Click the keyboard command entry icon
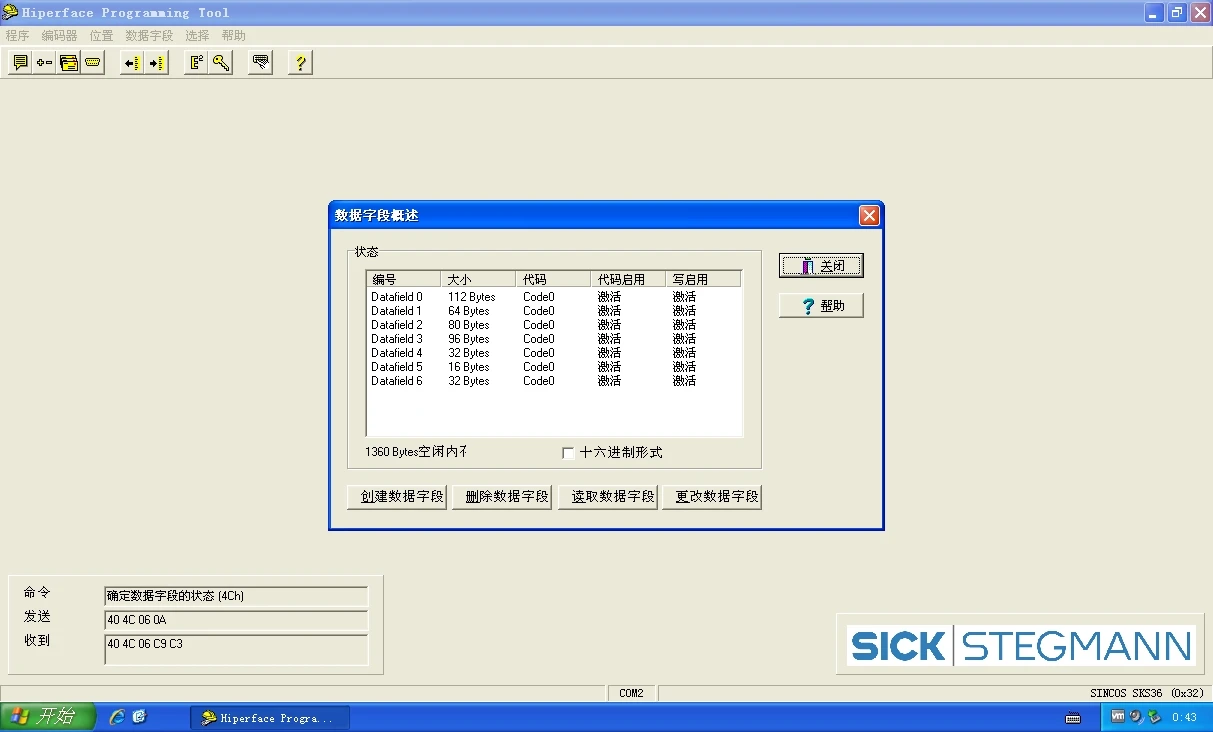Image resolution: width=1213 pixels, height=732 pixels. pos(259,62)
